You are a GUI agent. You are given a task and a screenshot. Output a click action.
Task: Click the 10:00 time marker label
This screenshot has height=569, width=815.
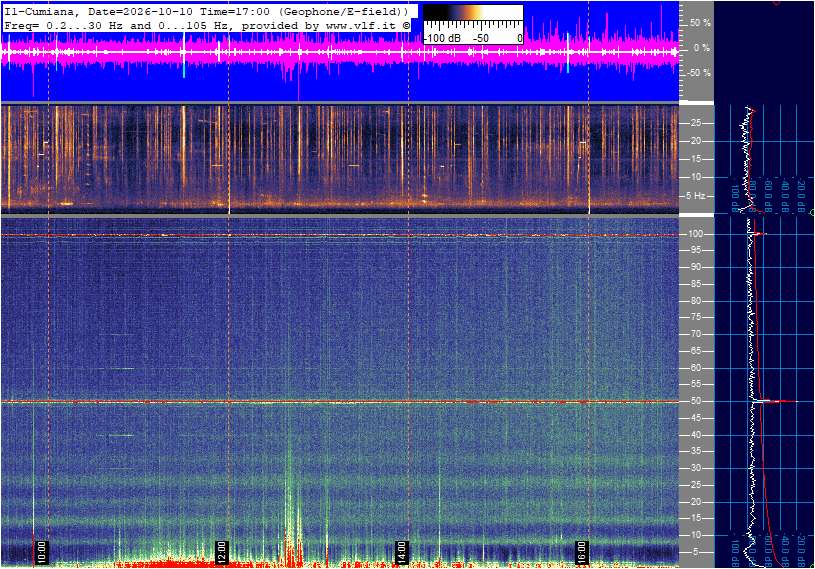click(42, 551)
